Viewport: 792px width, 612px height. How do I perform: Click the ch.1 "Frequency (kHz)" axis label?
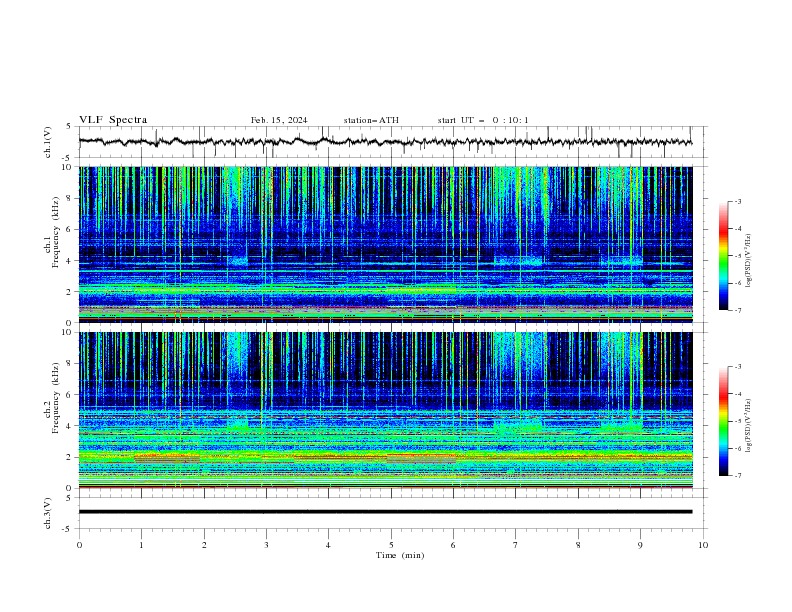coord(56,232)
